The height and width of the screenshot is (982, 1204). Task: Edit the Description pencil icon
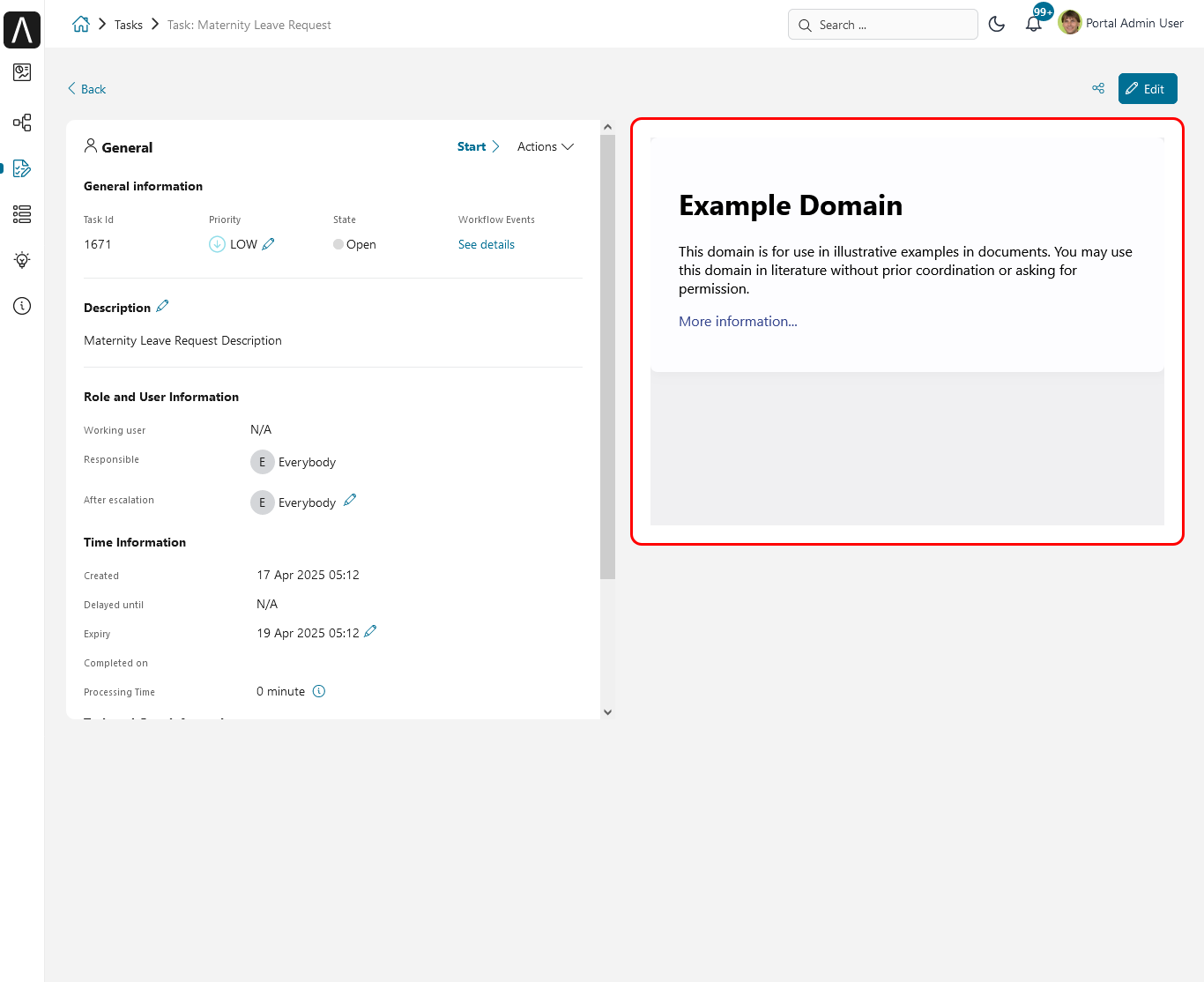(162, 307)
